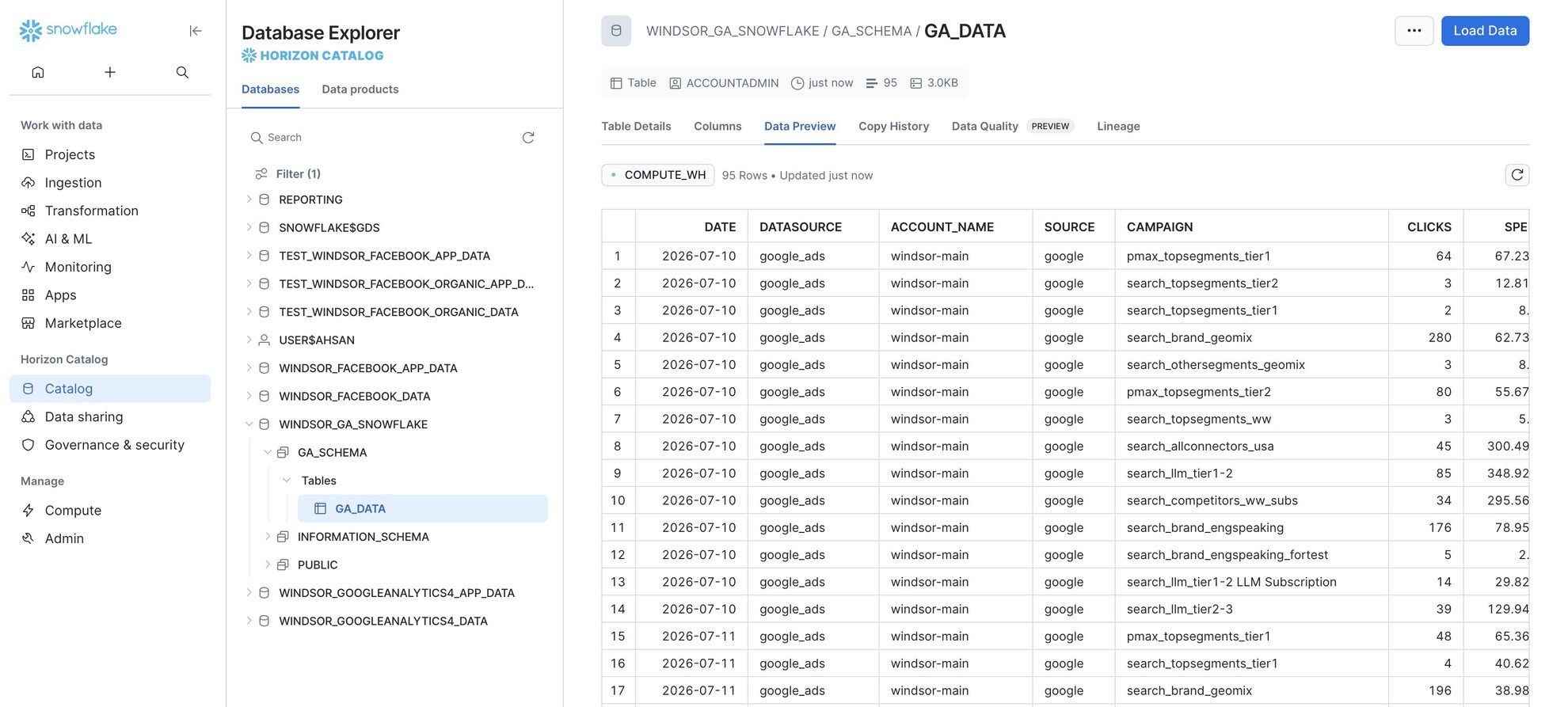Select TEST_WINDSOR_FACEBOOK_ORGANIC_DATA in tree
Image resolution: width=1568 pixels, height=707 pixels.
tap(398, 312)
